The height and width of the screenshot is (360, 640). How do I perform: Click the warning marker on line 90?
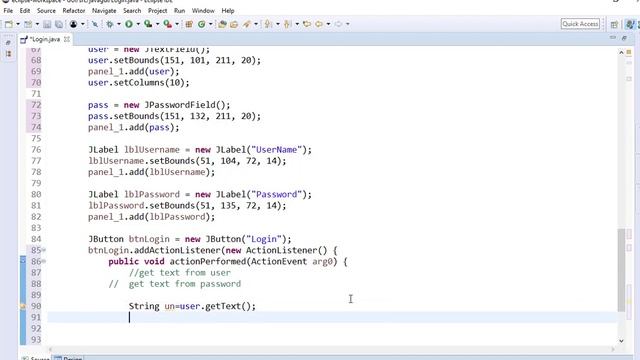pyautogui.click(x=23, y=306)
